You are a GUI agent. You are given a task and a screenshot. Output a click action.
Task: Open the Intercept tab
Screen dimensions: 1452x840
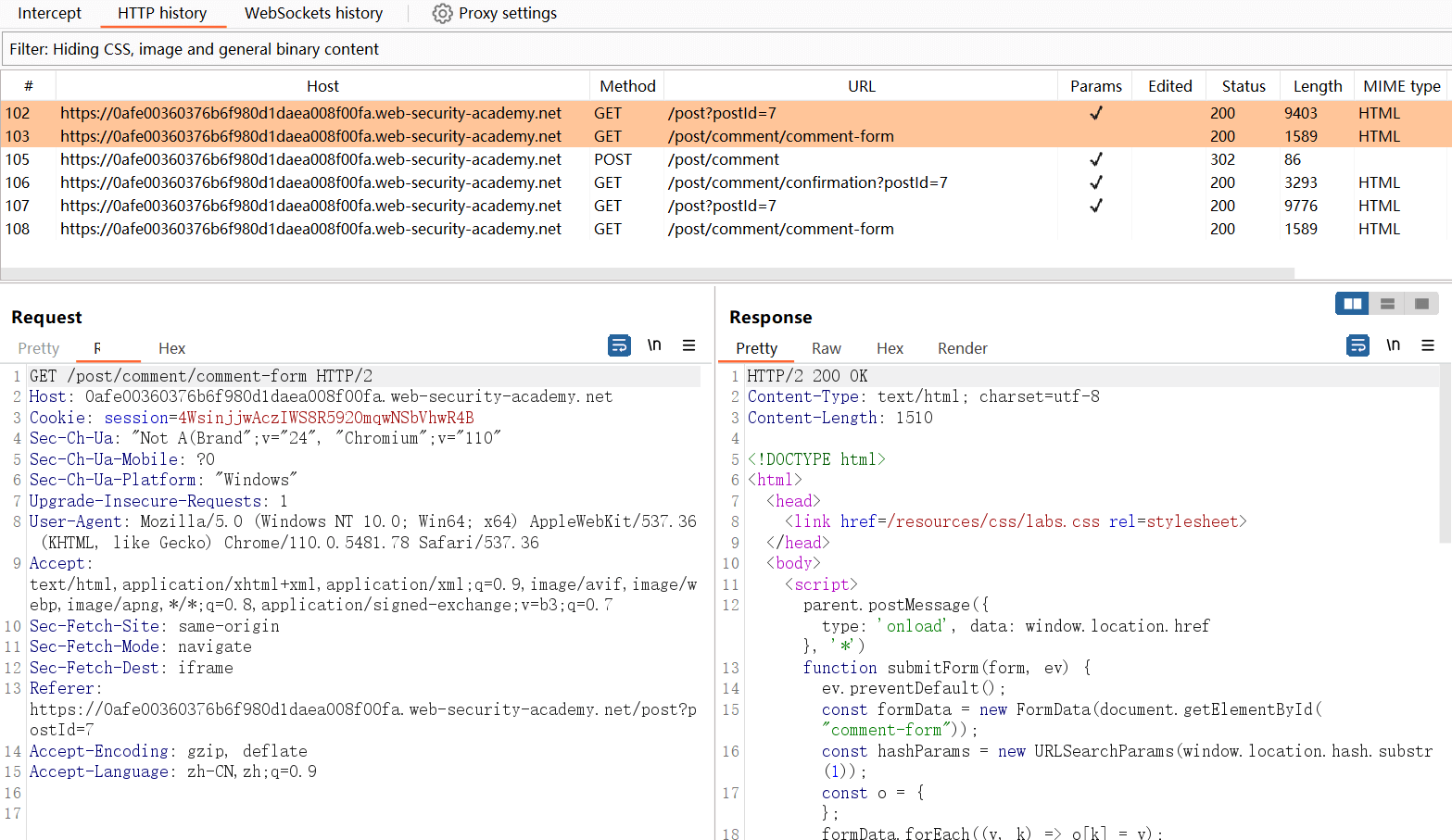(x=49, y=14)
